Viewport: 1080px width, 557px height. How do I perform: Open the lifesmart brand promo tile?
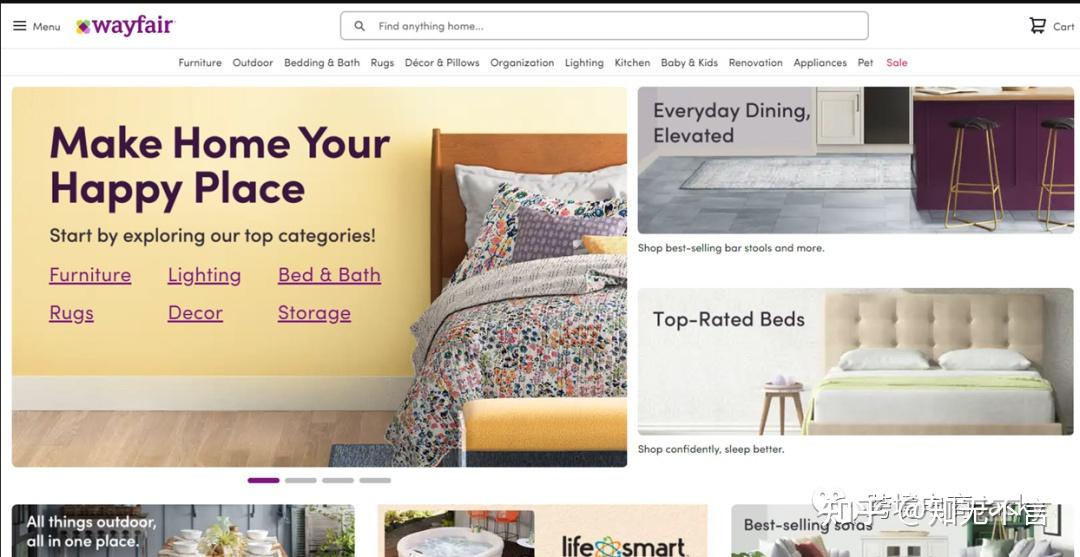[x=542, y=531]
